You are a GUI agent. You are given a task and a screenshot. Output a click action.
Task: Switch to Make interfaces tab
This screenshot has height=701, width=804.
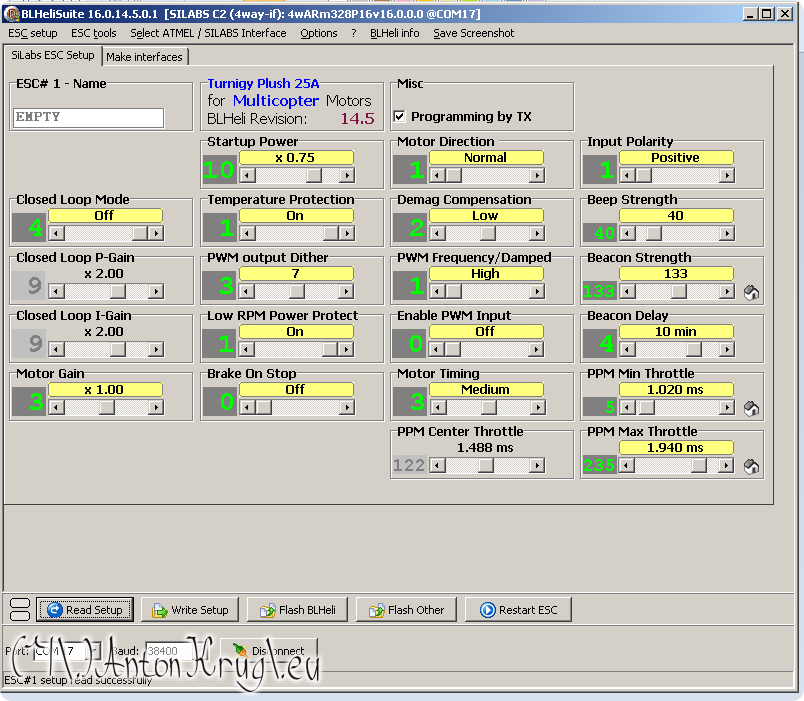coord(145,57)
